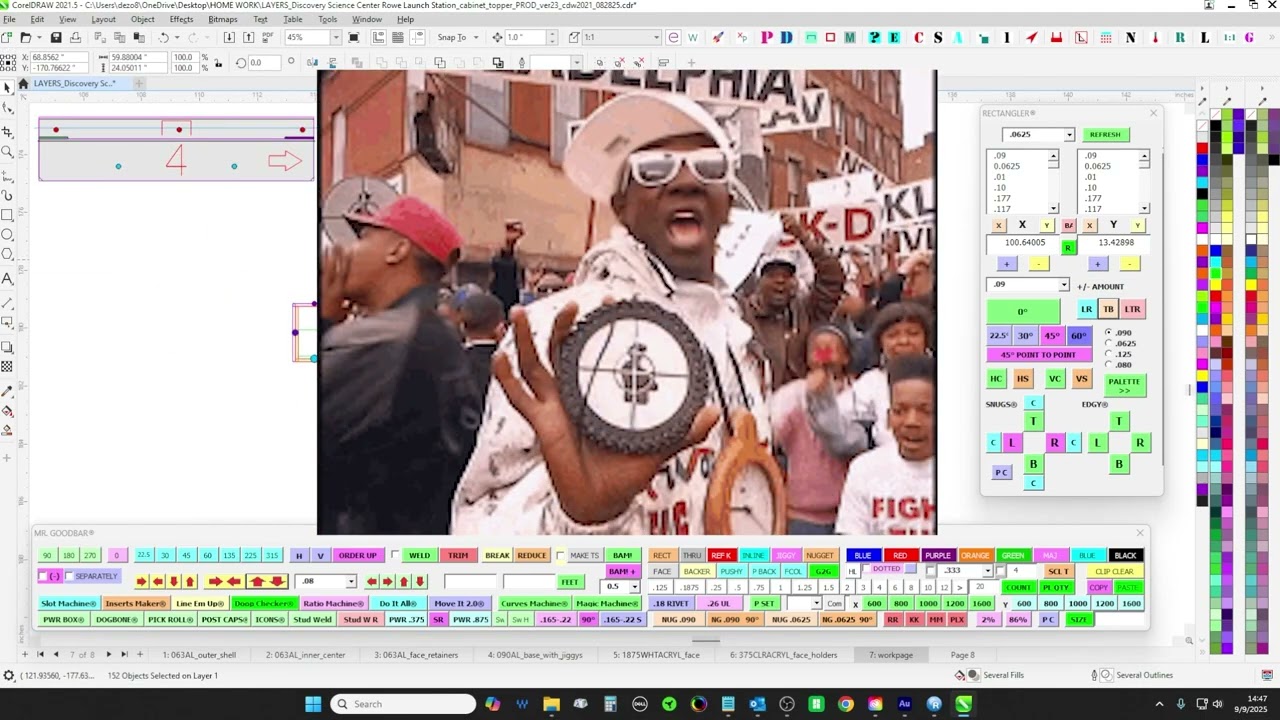Open the +/- AMOUNT .09 dropdown
Screen dimensions: 1280x720
click(1064, 285)
